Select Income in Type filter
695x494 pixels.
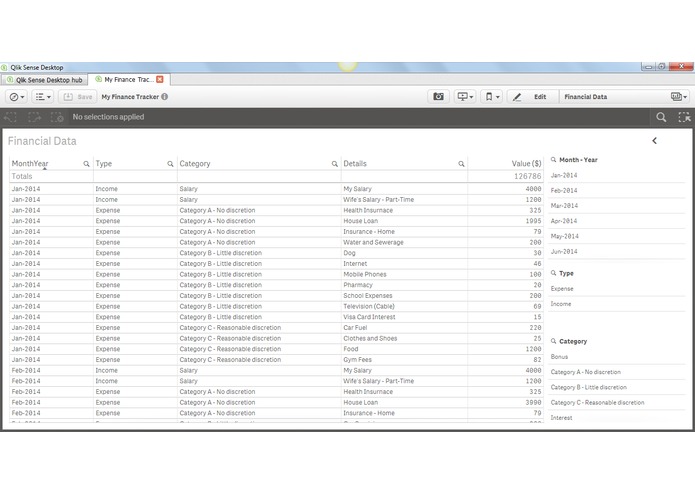coord(617,304)
